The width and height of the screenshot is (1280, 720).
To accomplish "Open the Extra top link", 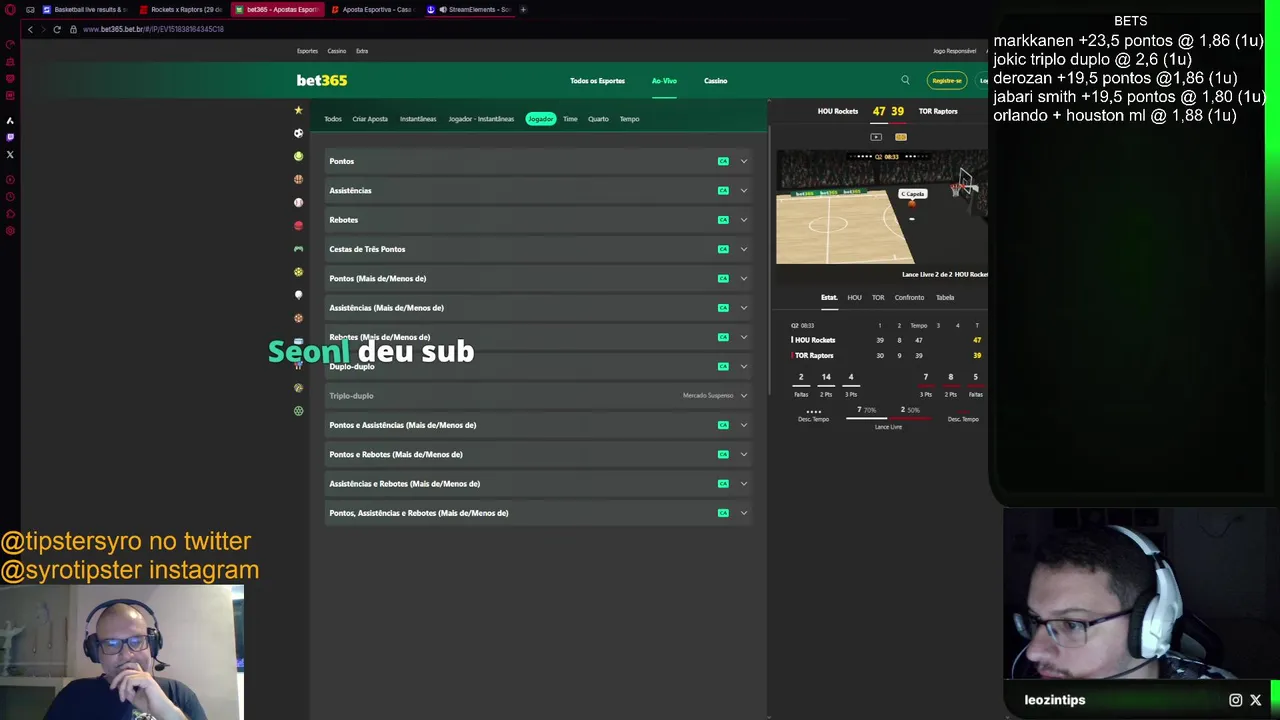I will tap(362, 51).
